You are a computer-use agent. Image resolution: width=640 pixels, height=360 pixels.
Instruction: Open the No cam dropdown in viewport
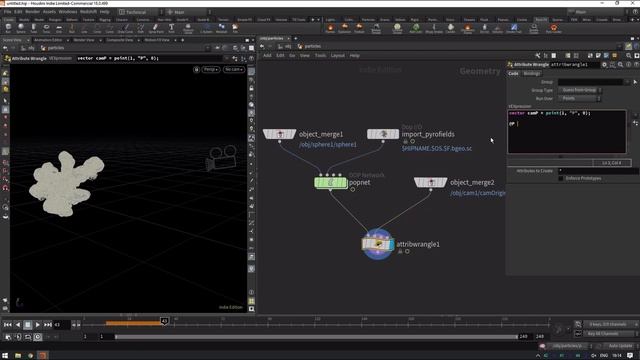[x=234, y=69]
